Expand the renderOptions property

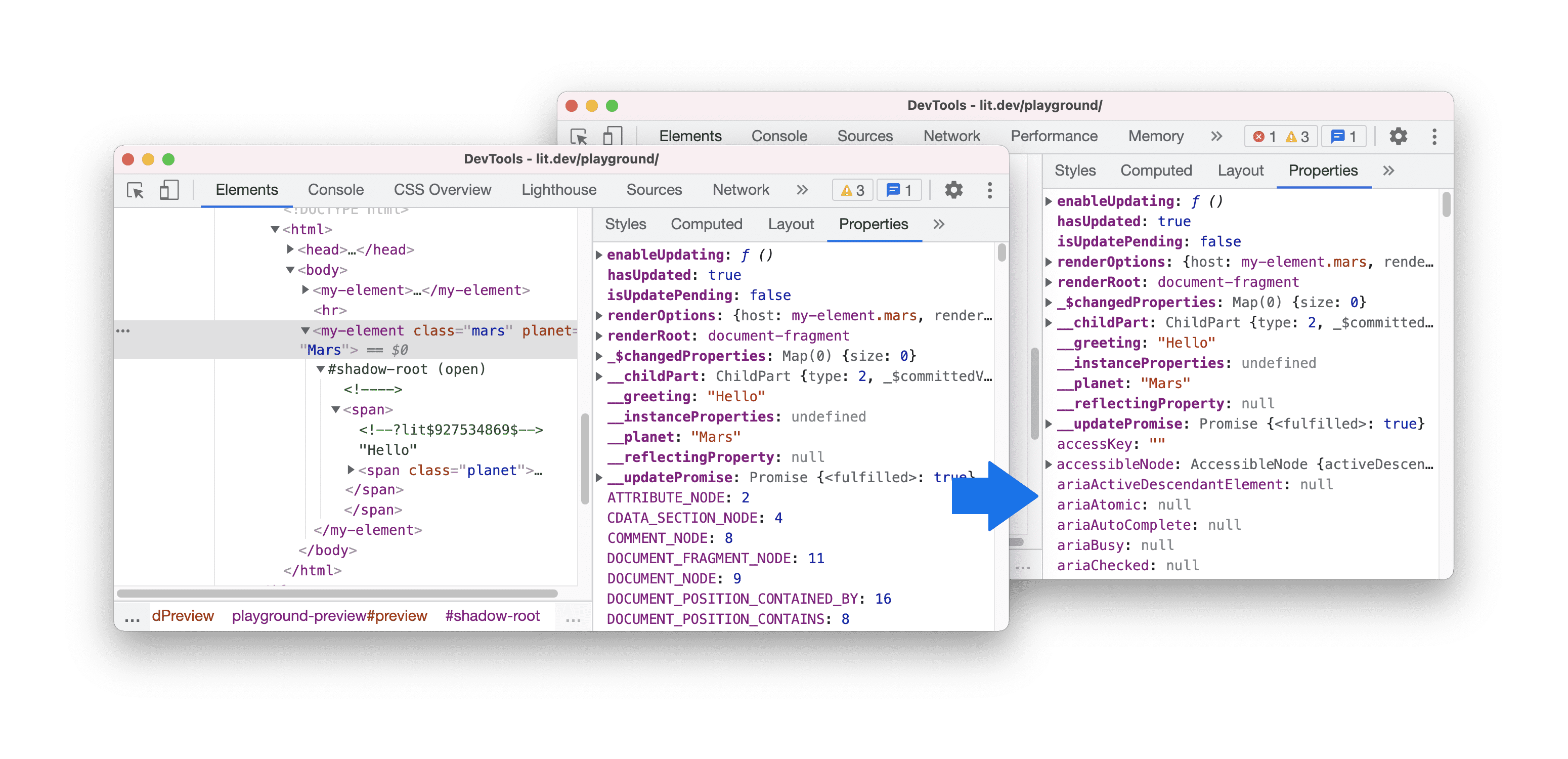click(x=1052, y=261)
